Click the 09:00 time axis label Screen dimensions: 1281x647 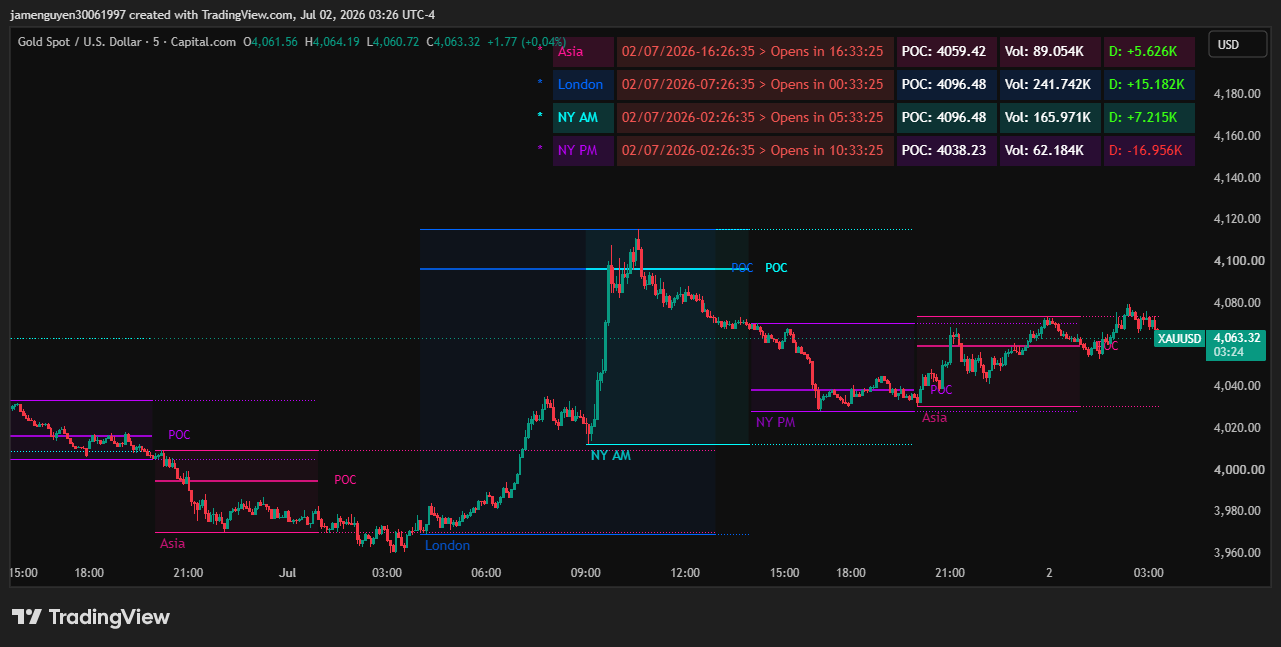585,573
